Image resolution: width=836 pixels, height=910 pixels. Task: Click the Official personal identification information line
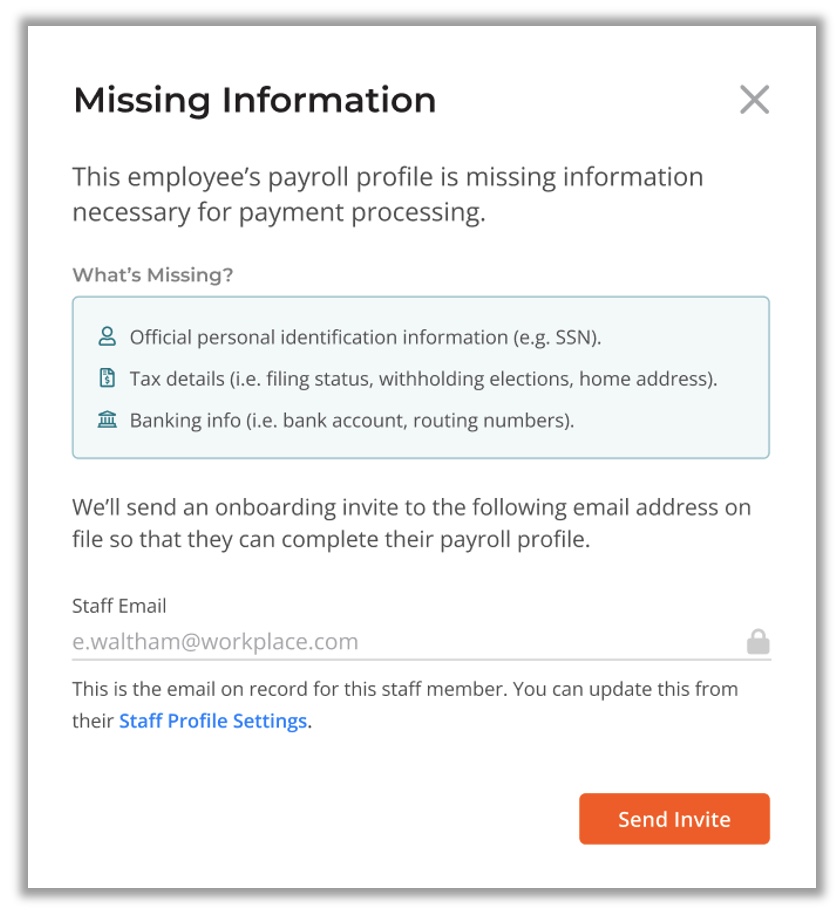pos(365,337)
